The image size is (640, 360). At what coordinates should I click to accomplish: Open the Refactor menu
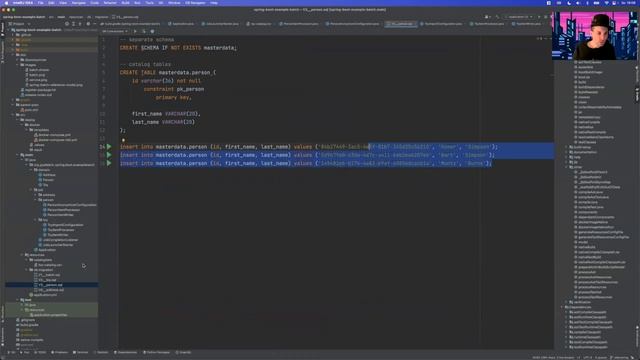click(110, 3)
